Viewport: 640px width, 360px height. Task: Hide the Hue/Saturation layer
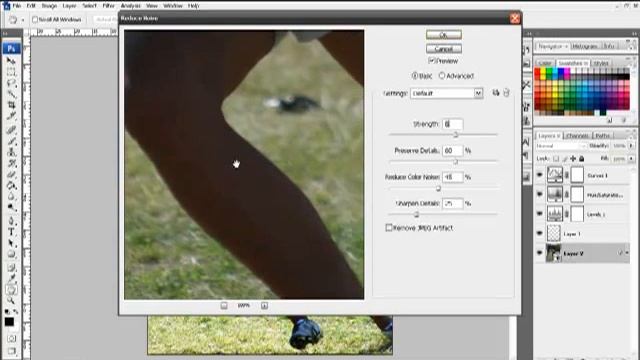point(540,195)
